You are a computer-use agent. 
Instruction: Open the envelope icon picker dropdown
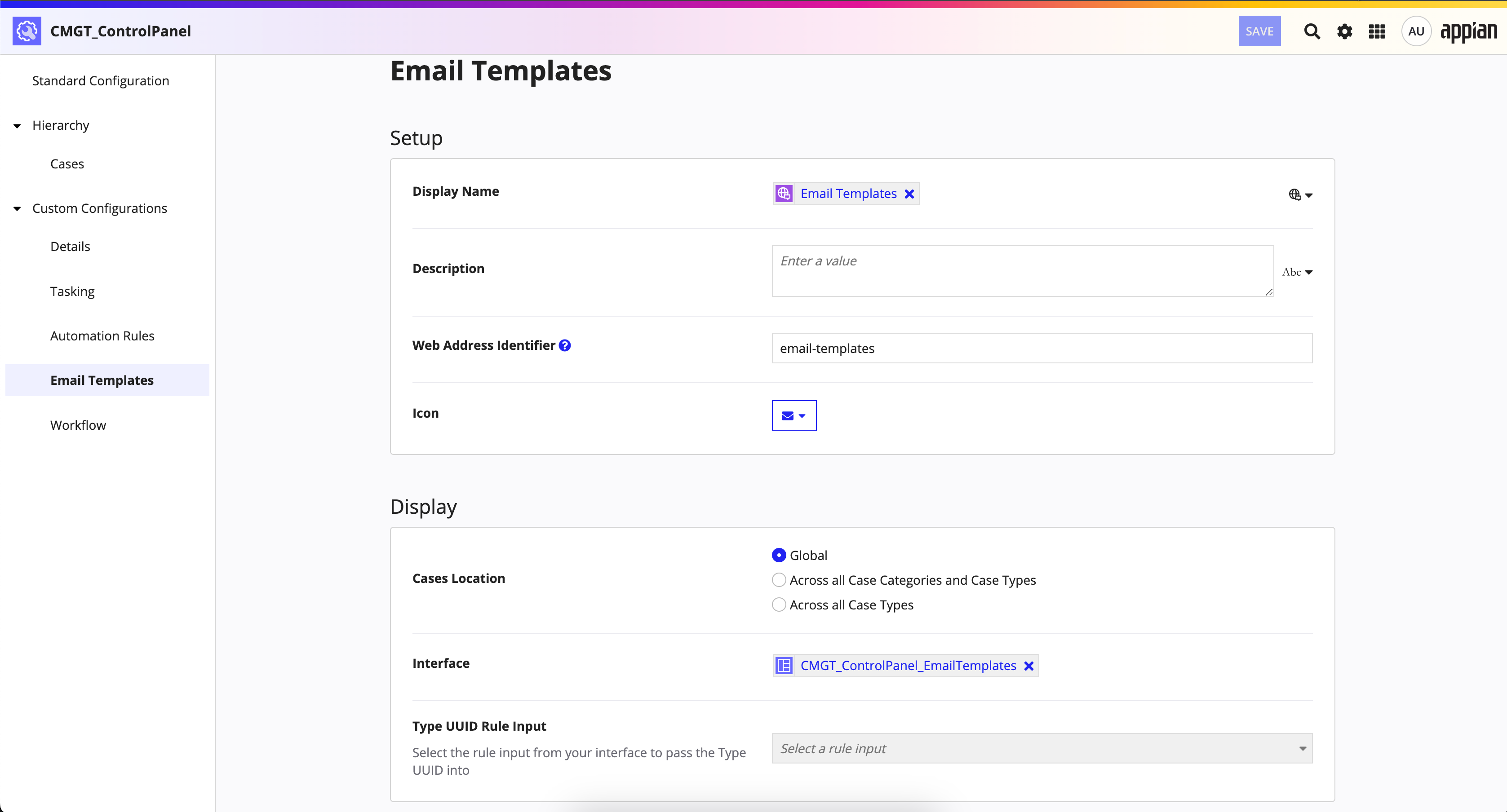pyautogui.click(x=794, y=415)
